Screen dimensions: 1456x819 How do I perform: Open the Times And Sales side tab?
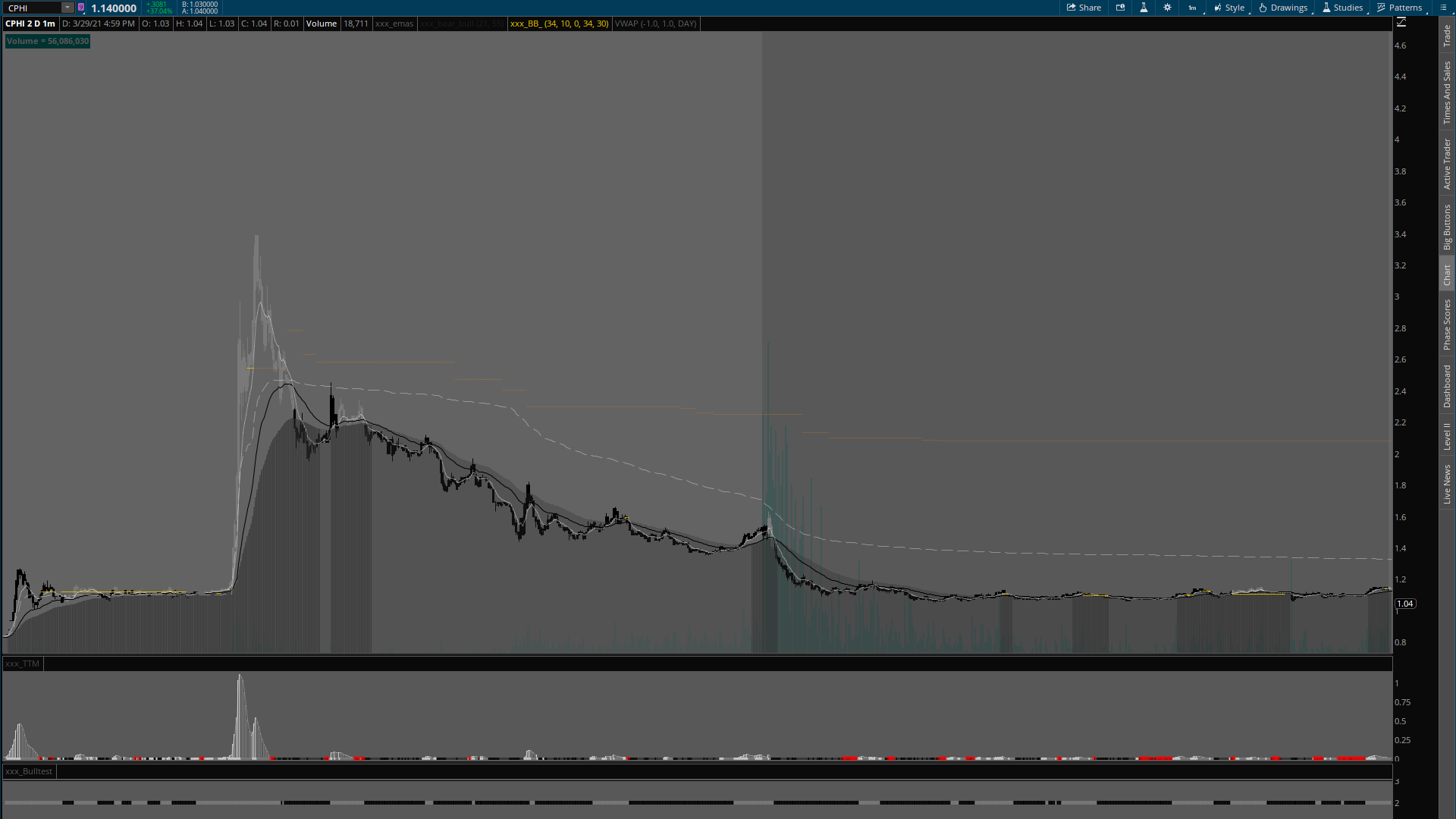point(1447,93)
